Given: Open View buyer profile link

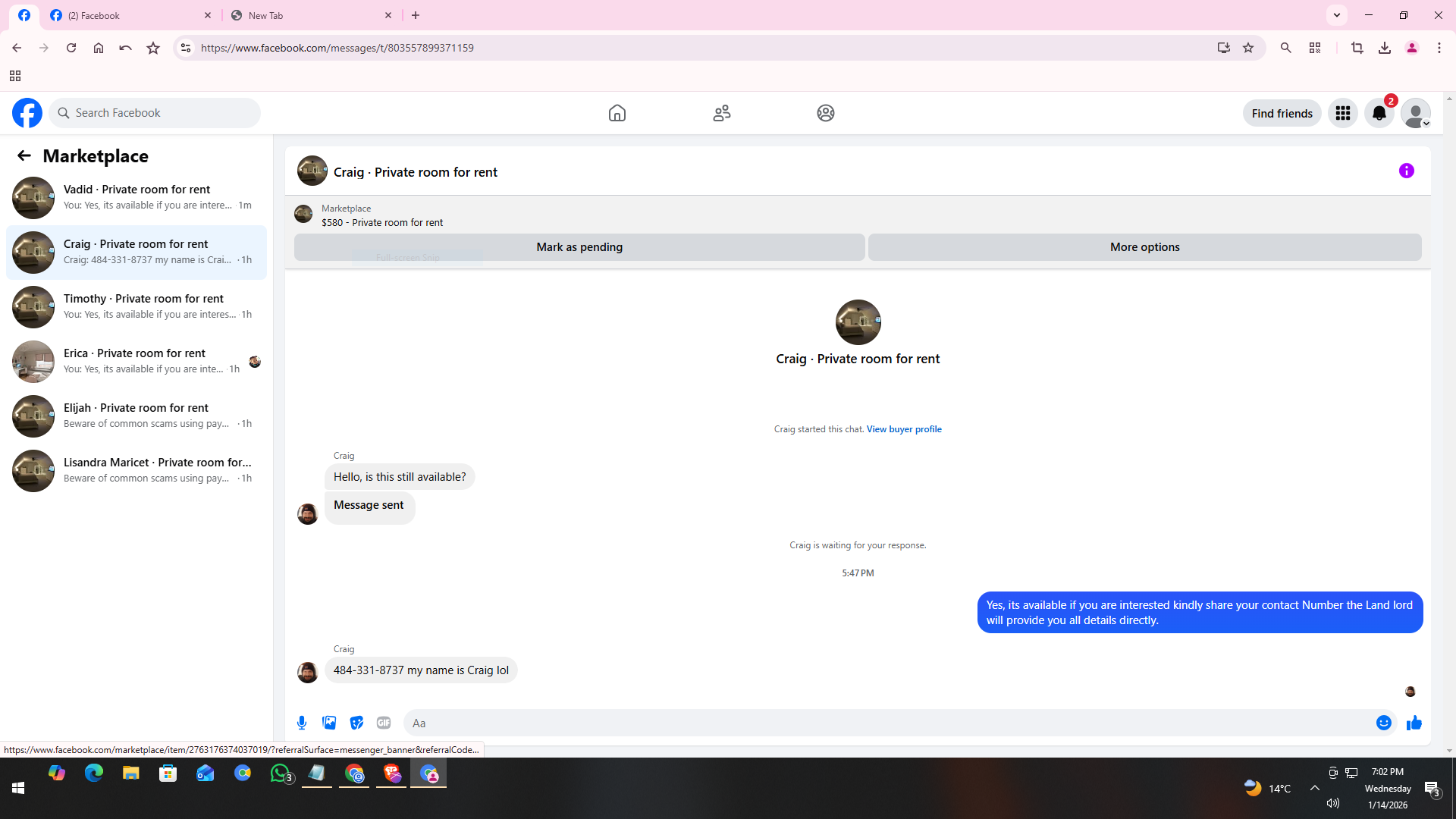Looking at the screenshot, I should 903,429.
